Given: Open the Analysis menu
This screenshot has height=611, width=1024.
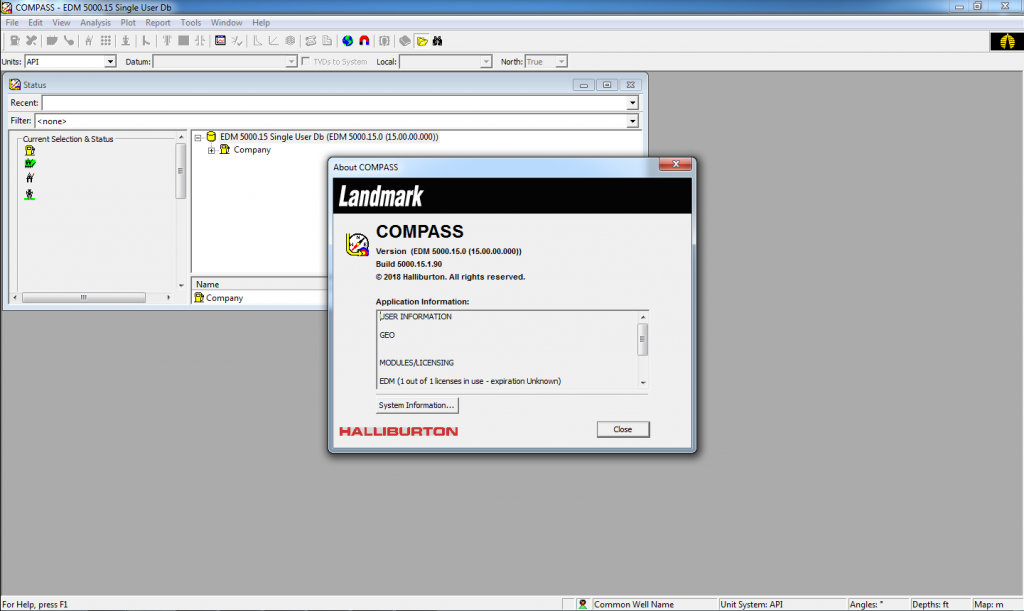Looking at the screenshot, I should (x=95, y=22).
